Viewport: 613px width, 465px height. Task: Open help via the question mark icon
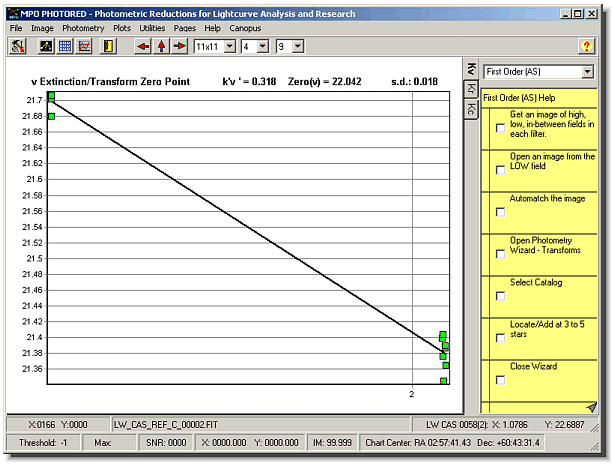586,46
